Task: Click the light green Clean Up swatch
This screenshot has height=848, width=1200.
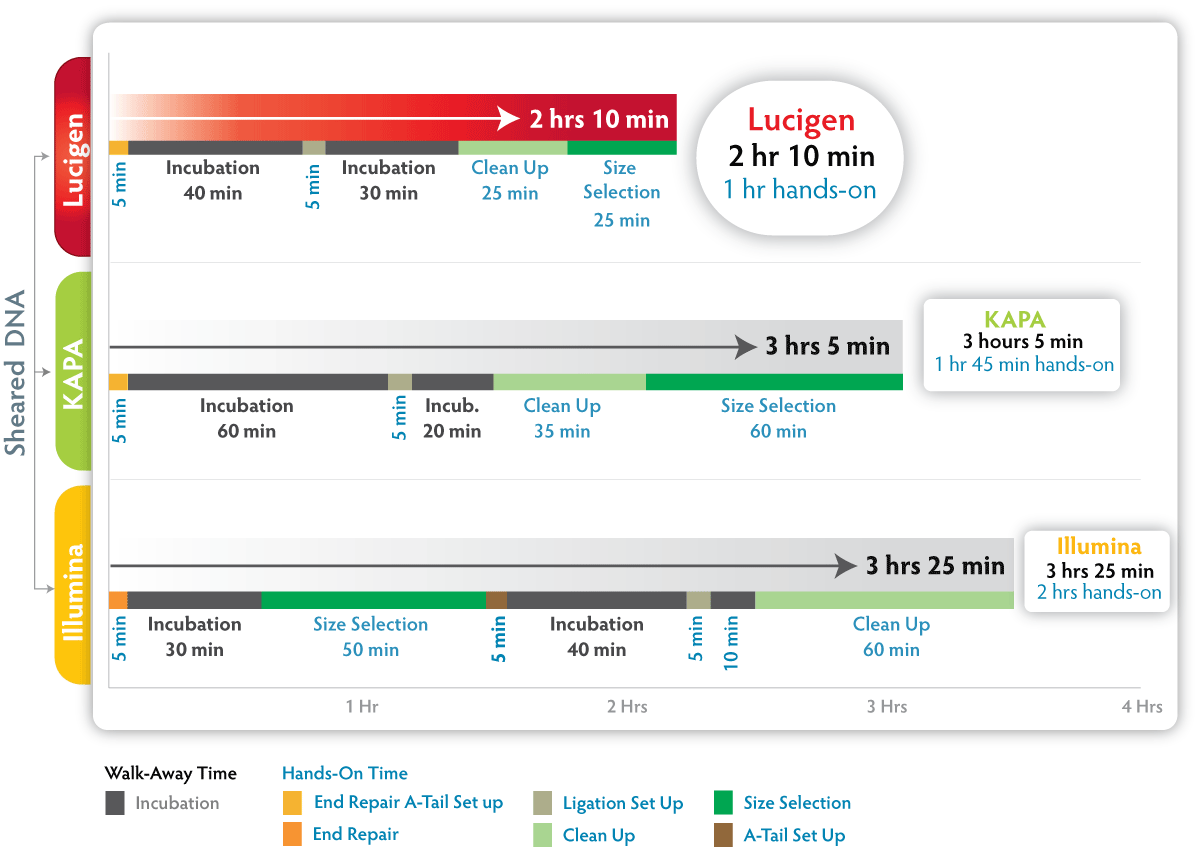Action: [x=542, y=835]
